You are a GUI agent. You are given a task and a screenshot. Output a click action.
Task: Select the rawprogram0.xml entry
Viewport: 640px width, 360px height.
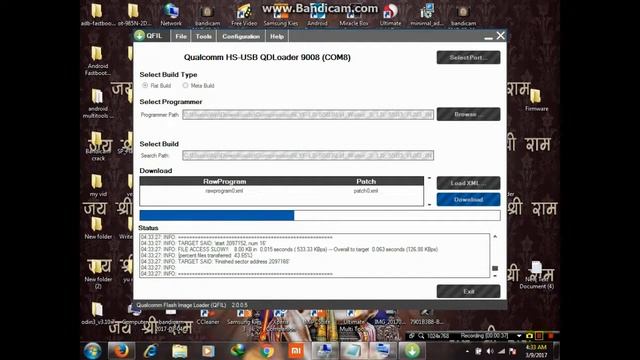coord(224,191)
